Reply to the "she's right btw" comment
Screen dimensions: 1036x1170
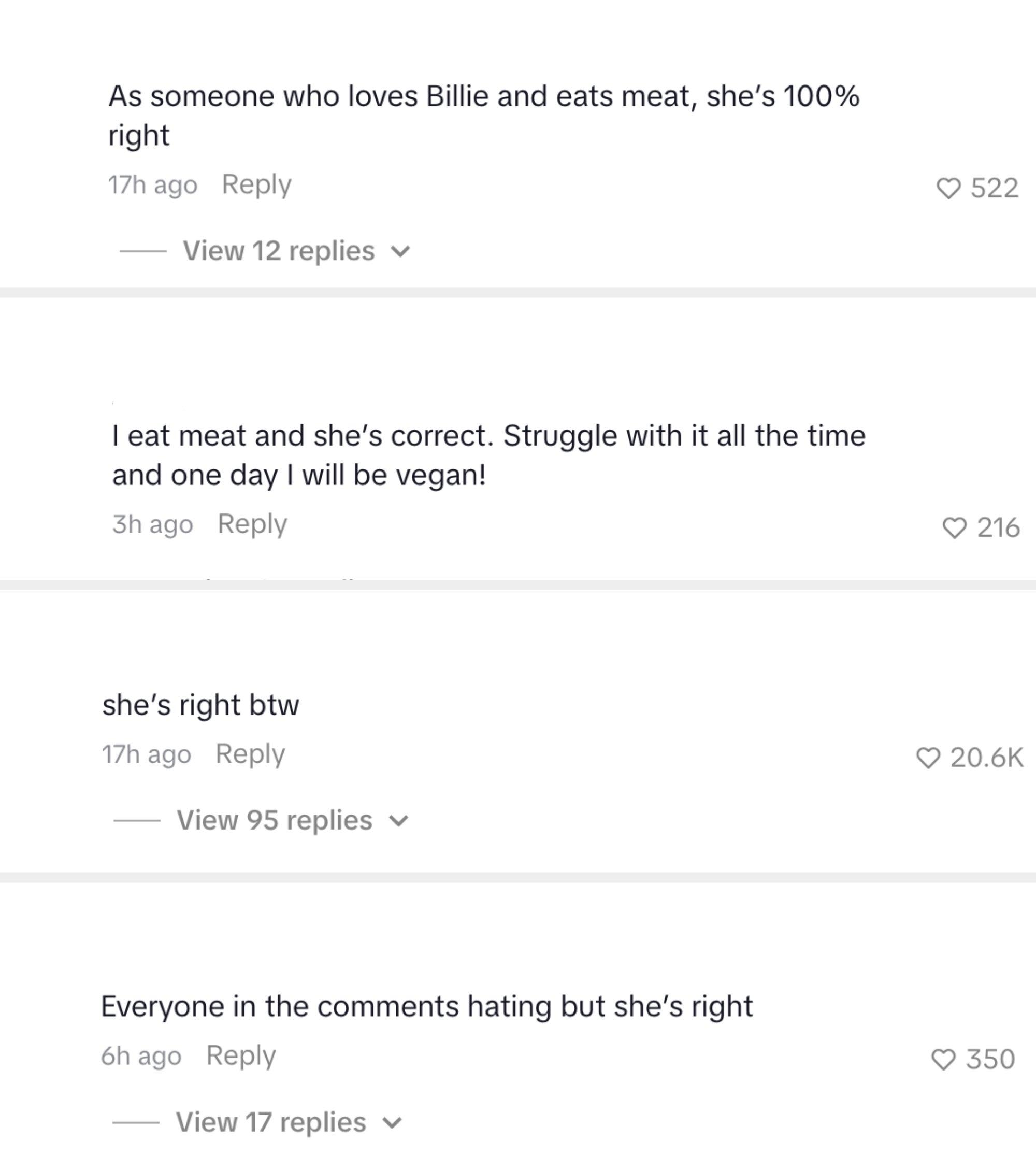click(x=250, y=754)
